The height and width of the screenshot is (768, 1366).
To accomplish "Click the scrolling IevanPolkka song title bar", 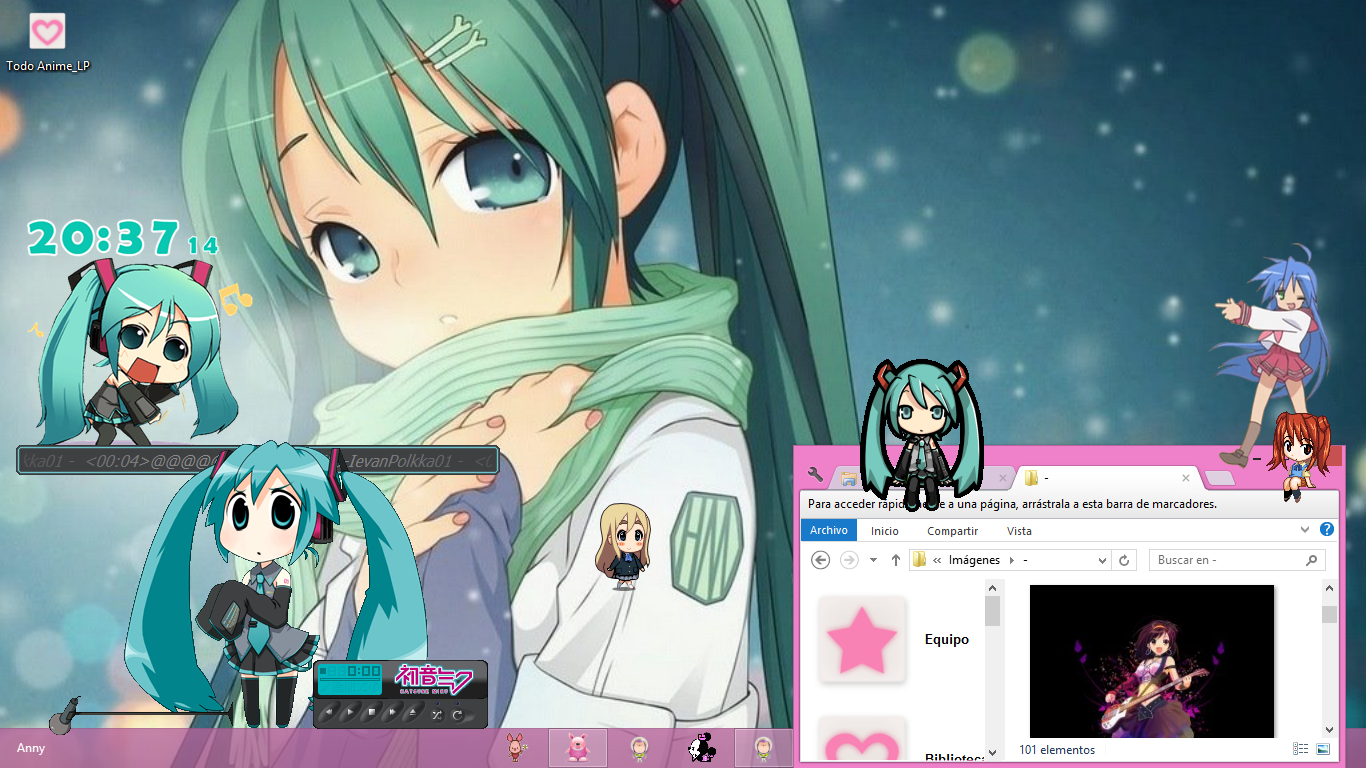I will point(258,460).
